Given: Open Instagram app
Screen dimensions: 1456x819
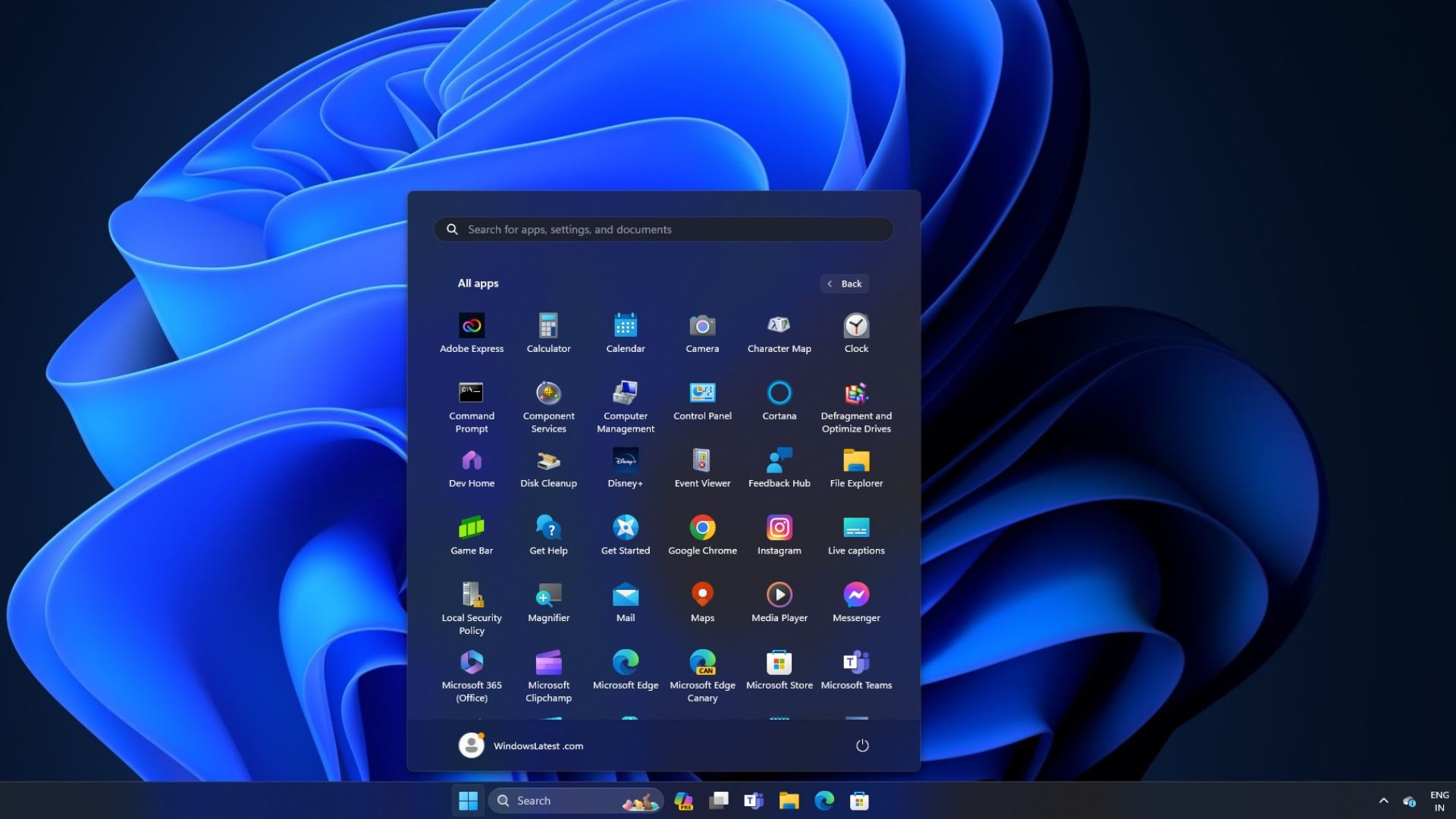Looking at the screenshot, I should coord(779,535).
